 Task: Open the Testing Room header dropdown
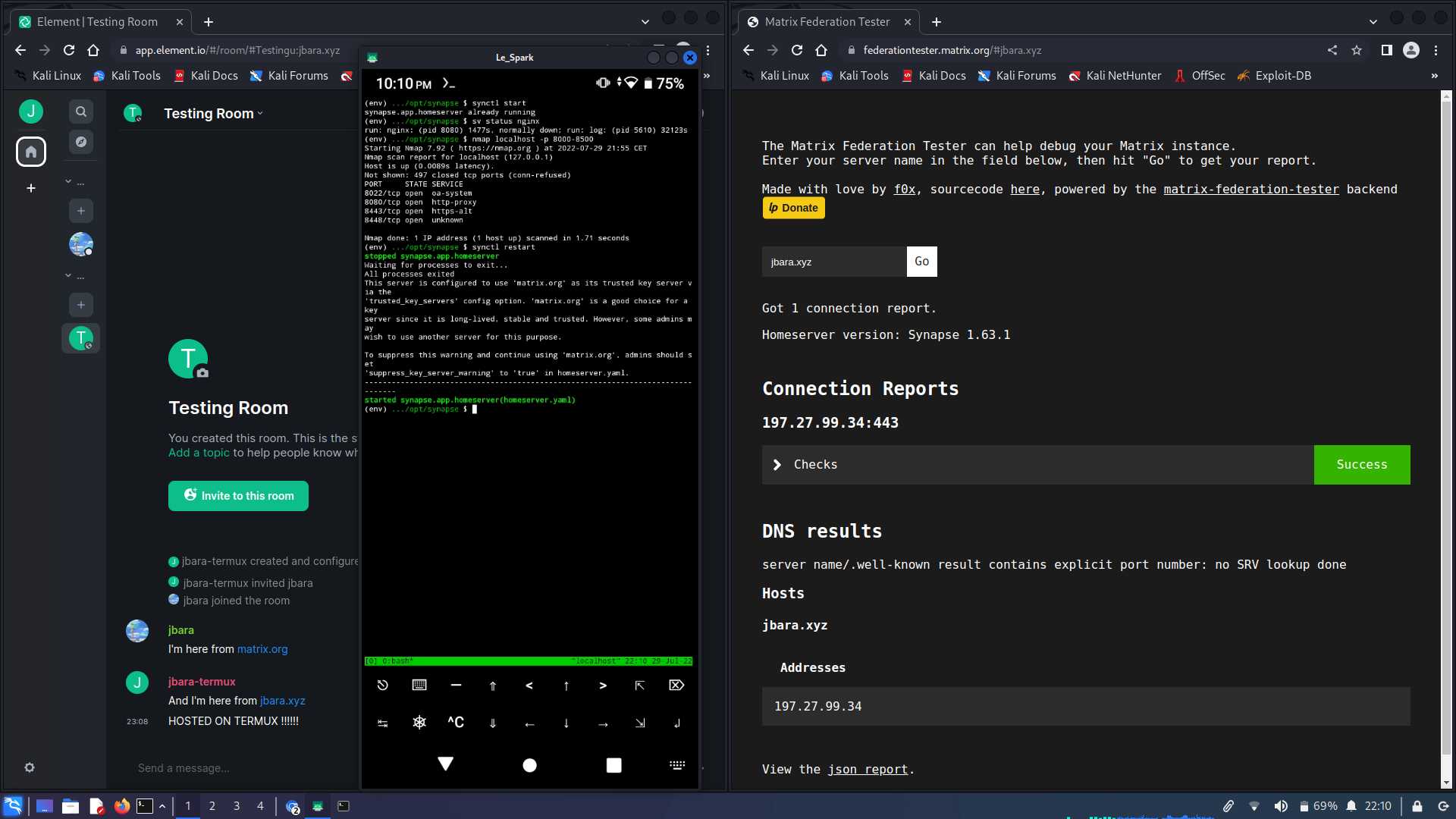[x=214, y=114]
